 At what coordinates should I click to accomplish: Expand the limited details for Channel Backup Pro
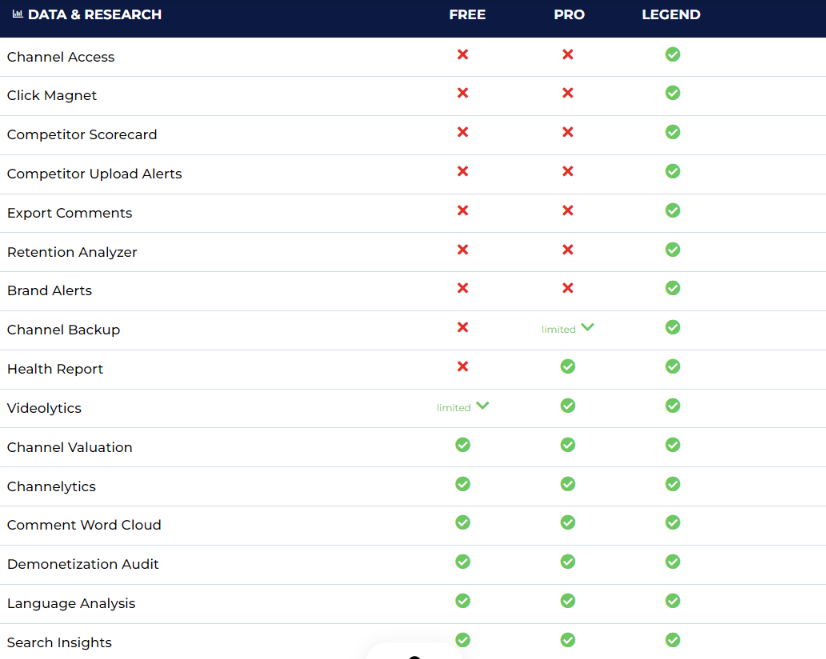588,327
